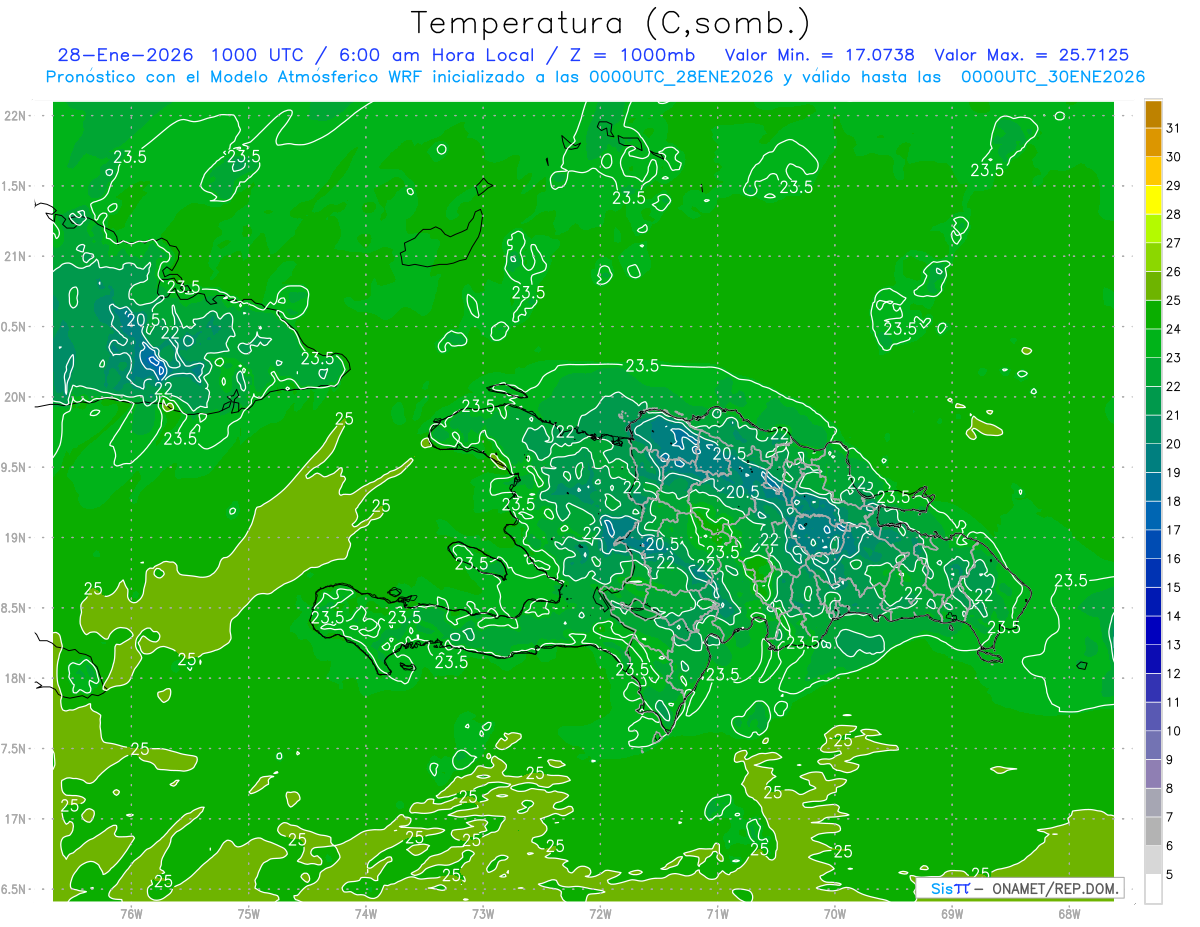The image size is (1200, 927).
Task: Pick the white swatch below legend value 5
Action: click(1153, 889)
